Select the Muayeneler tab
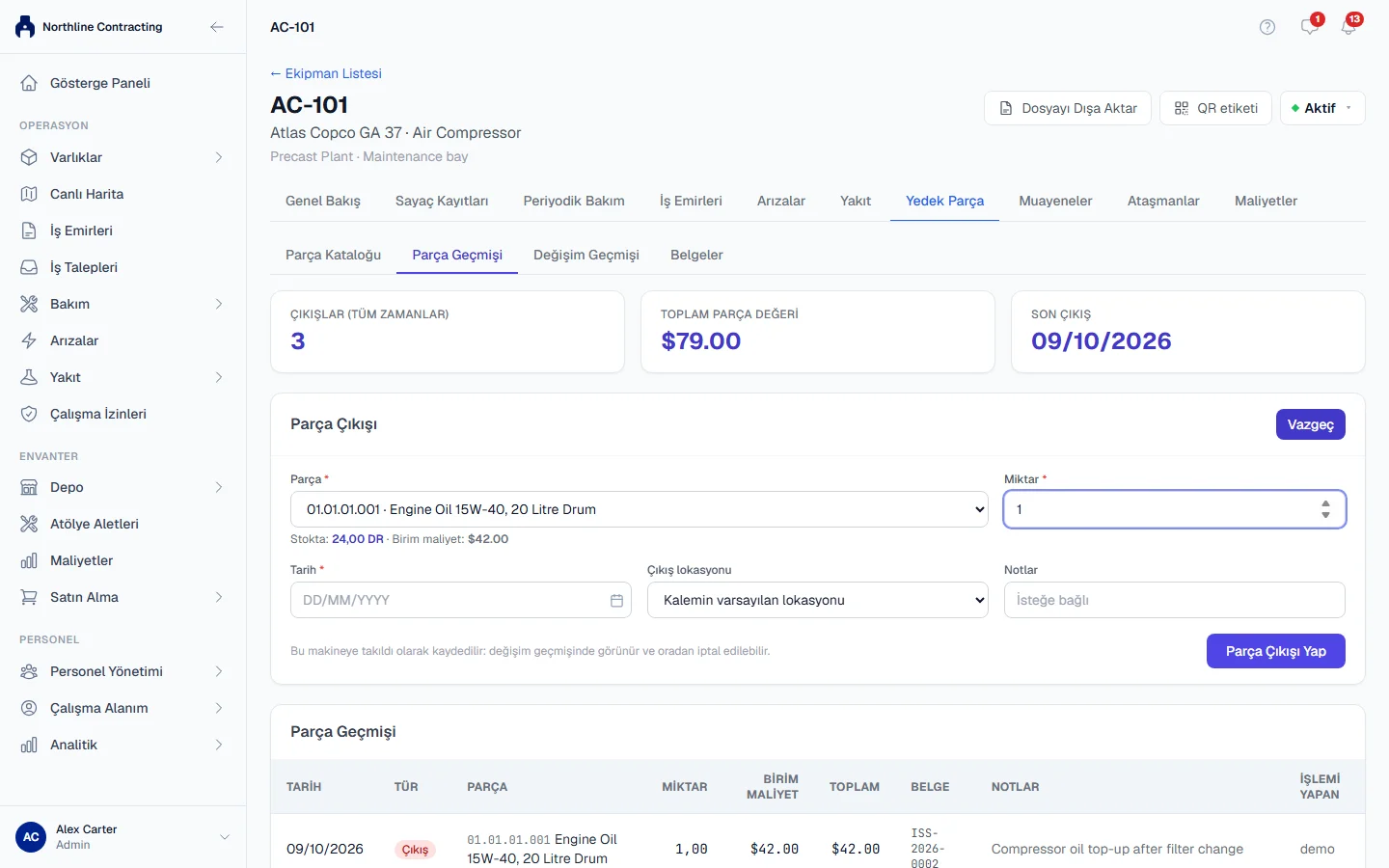This screenshot has height=868, width=1389. [x=1055, y=201]
